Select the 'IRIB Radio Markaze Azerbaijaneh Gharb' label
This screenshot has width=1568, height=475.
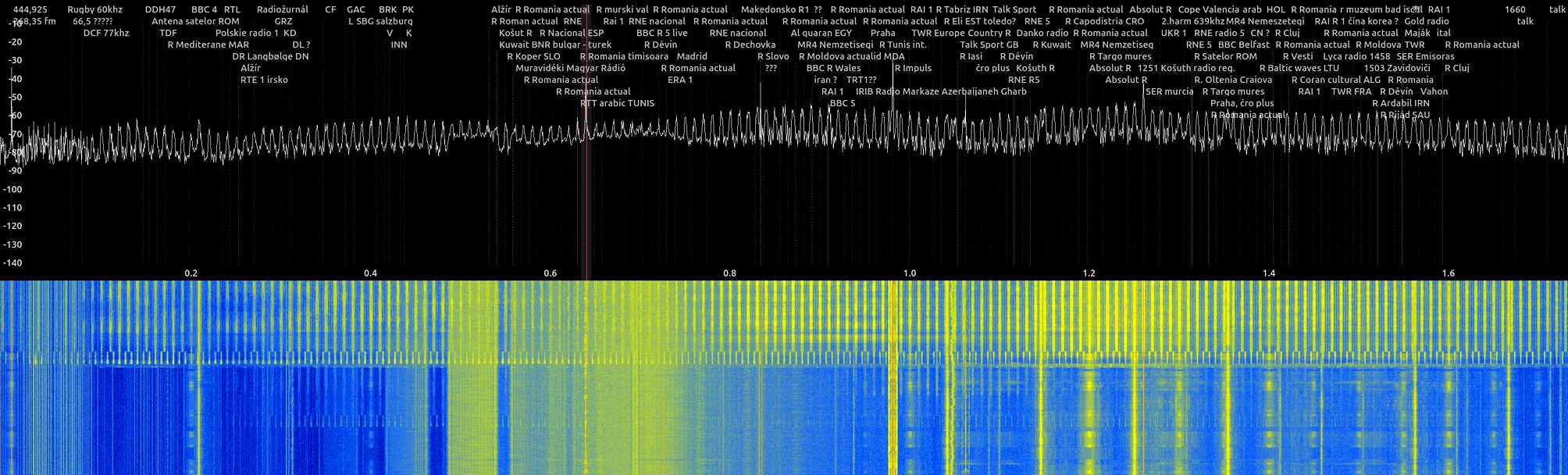941,91
